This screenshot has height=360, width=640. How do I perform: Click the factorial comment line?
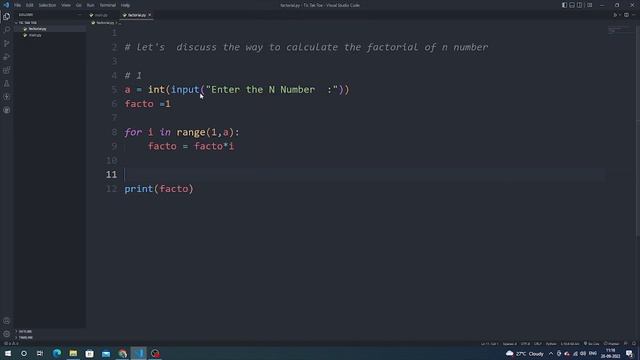306,47
